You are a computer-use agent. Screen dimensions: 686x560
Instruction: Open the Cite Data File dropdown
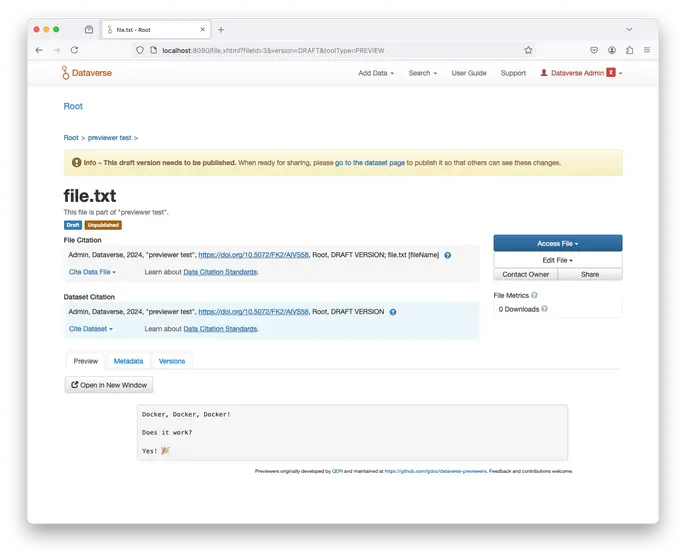(92, 272)
